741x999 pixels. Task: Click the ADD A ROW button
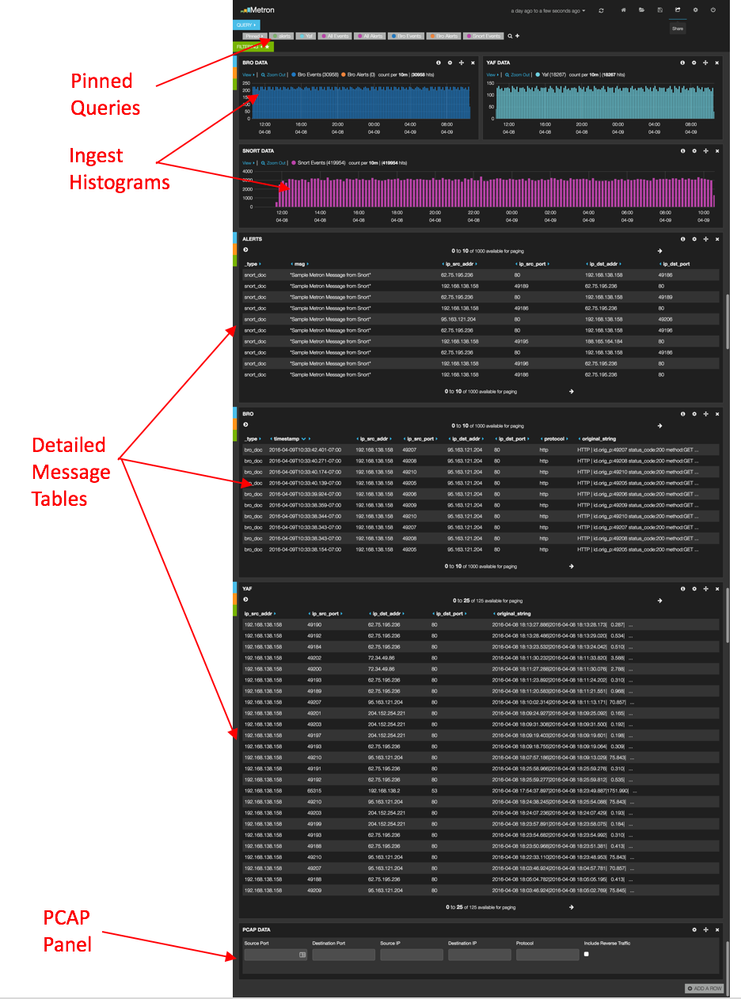pos(704,988)
